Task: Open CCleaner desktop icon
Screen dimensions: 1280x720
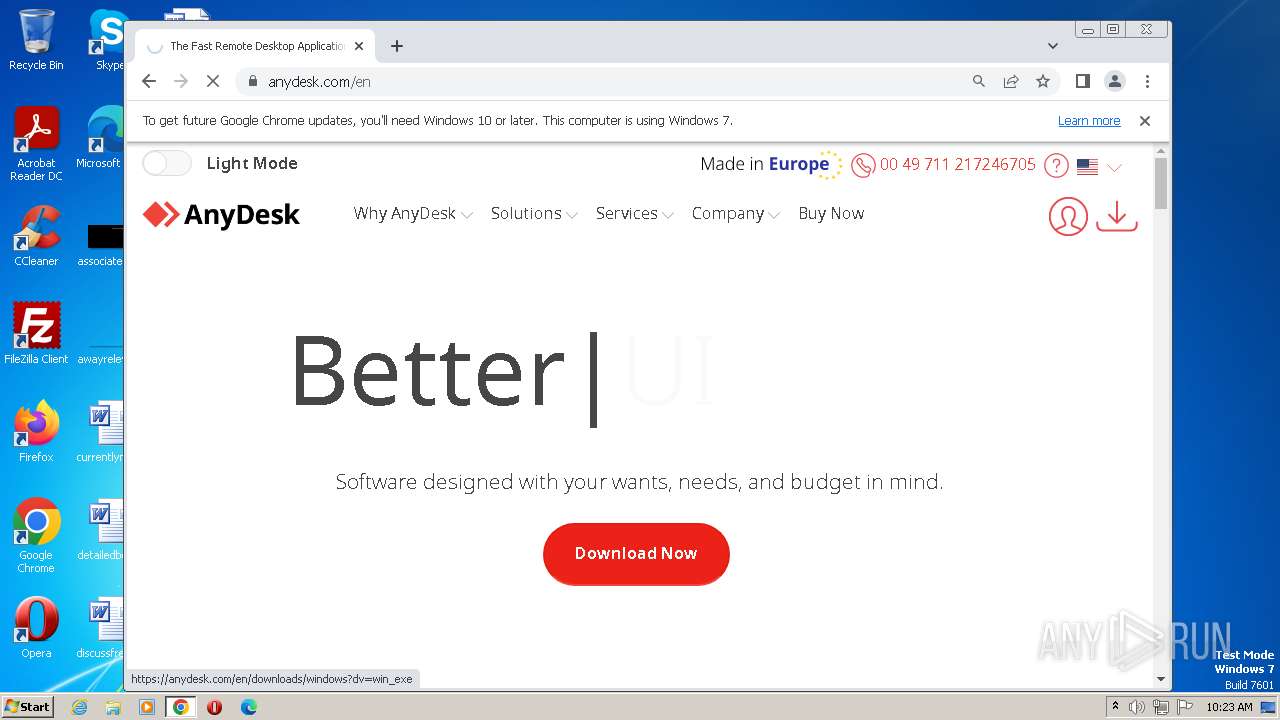Action: click(36, 236)
